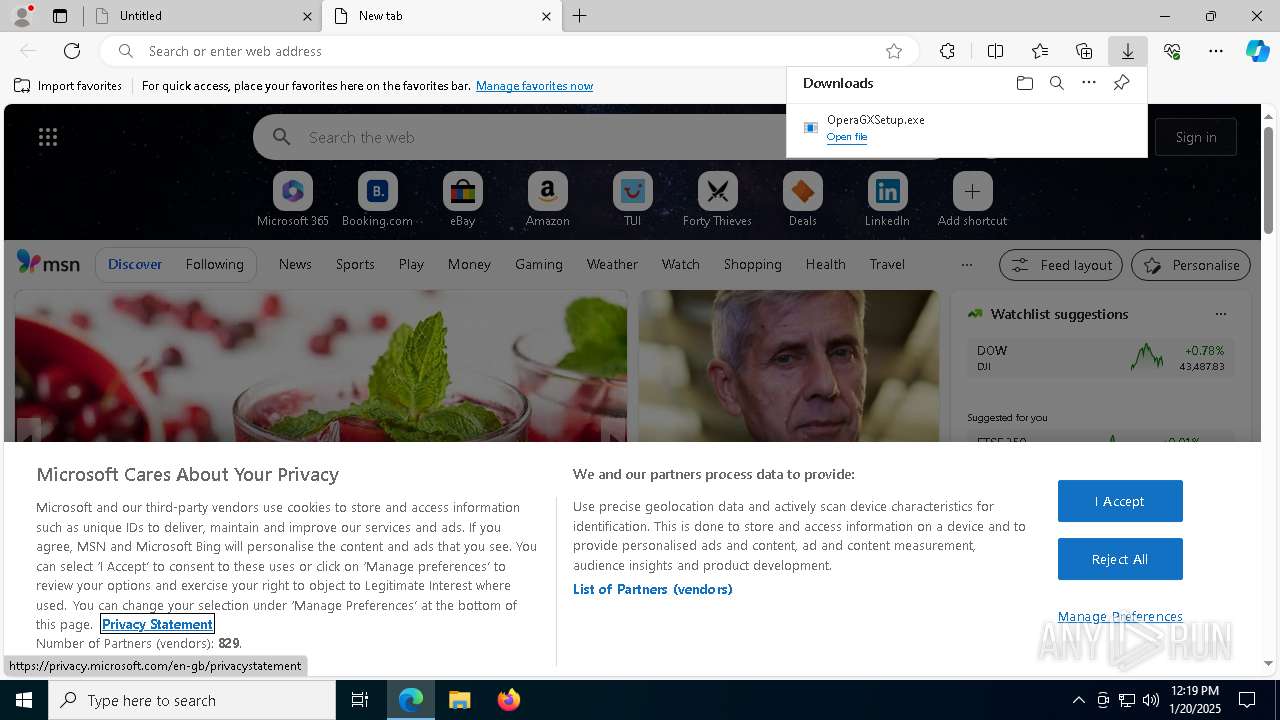Screen dimensions: 1280x720
Task: Open the Privacy Statement link
Action: pyautogui.click(x=158, y=624)
